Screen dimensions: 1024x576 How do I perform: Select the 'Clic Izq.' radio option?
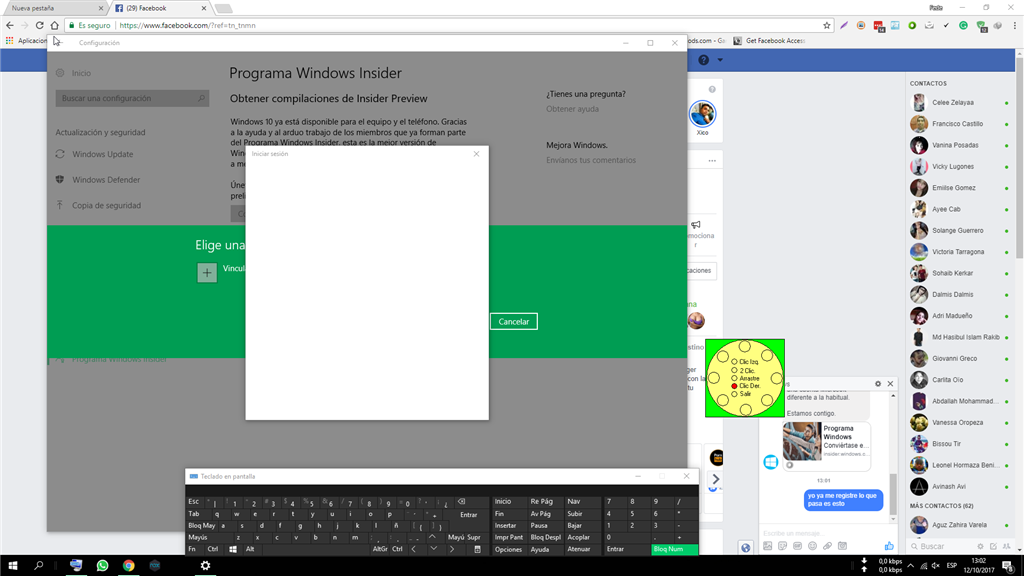[x=734, y=362]
